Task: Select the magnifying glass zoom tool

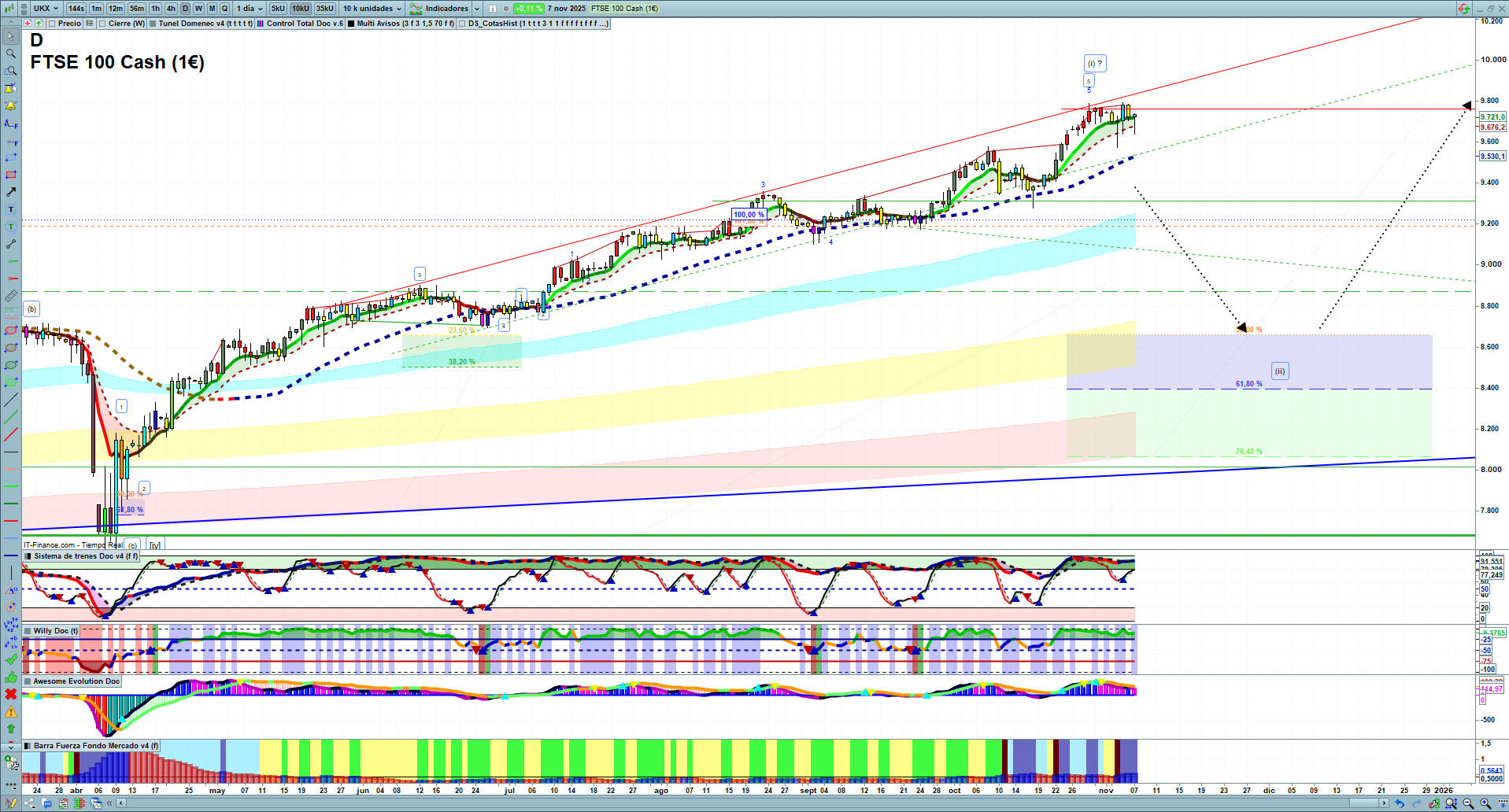Action: [11, 54]
